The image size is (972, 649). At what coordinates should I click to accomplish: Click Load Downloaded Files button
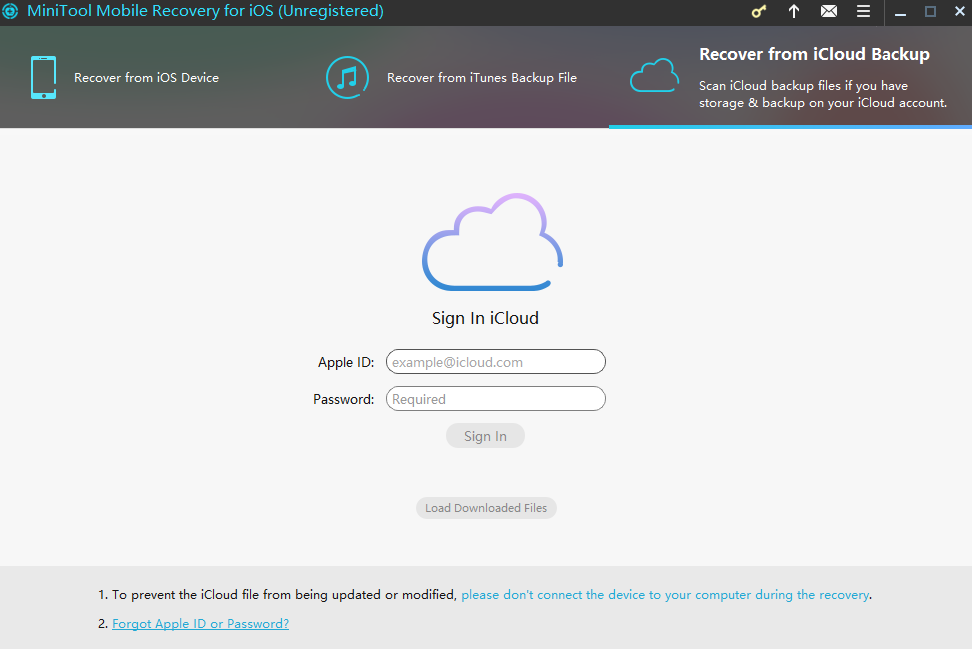pos(486,508)
